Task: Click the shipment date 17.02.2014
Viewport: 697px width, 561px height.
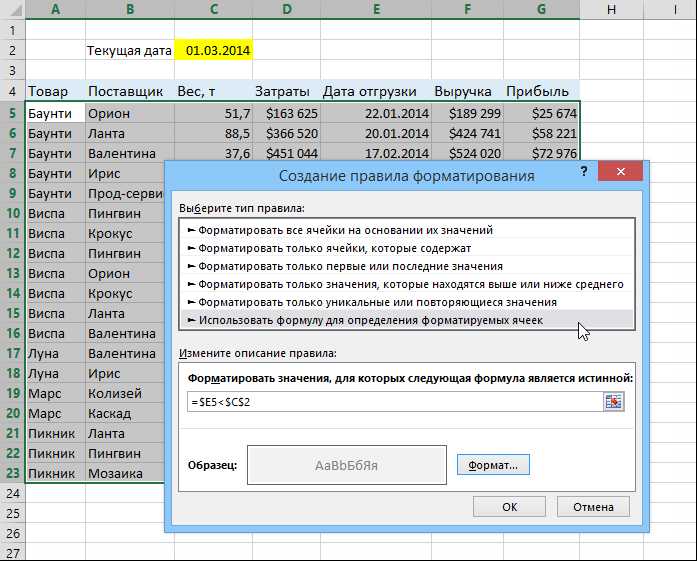Action: (x=376, y=153)
